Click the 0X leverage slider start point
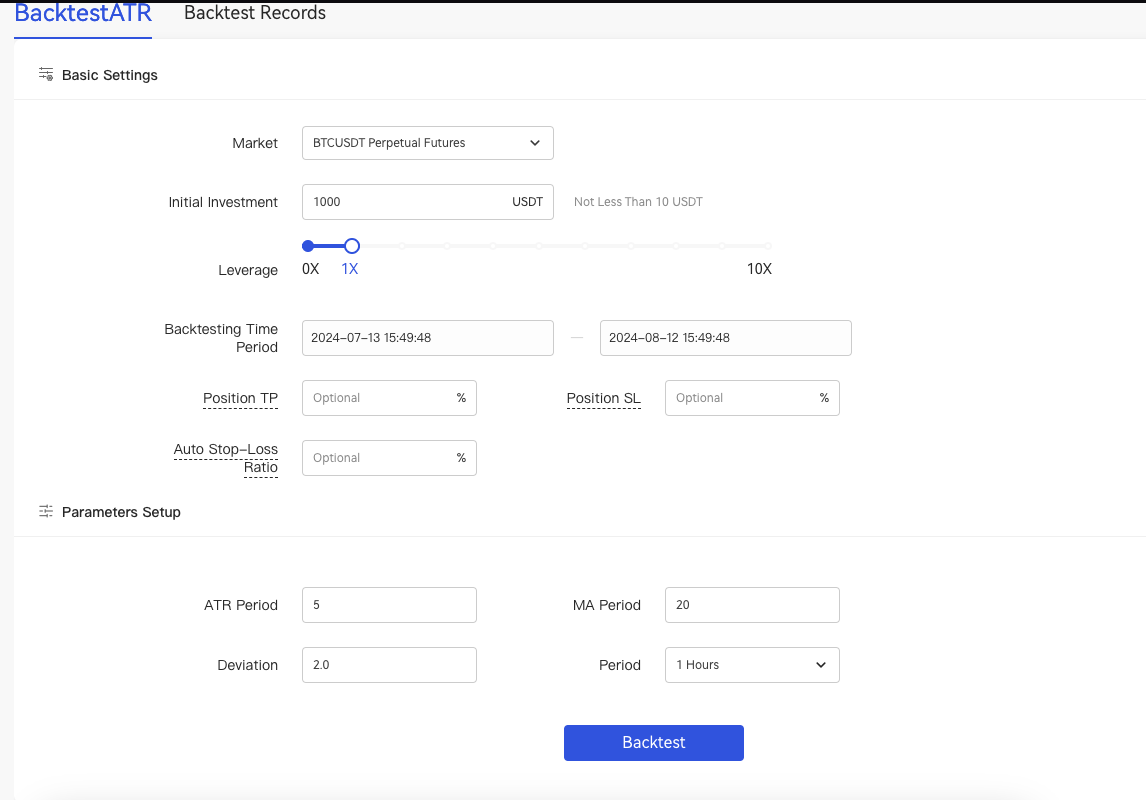 308,246
